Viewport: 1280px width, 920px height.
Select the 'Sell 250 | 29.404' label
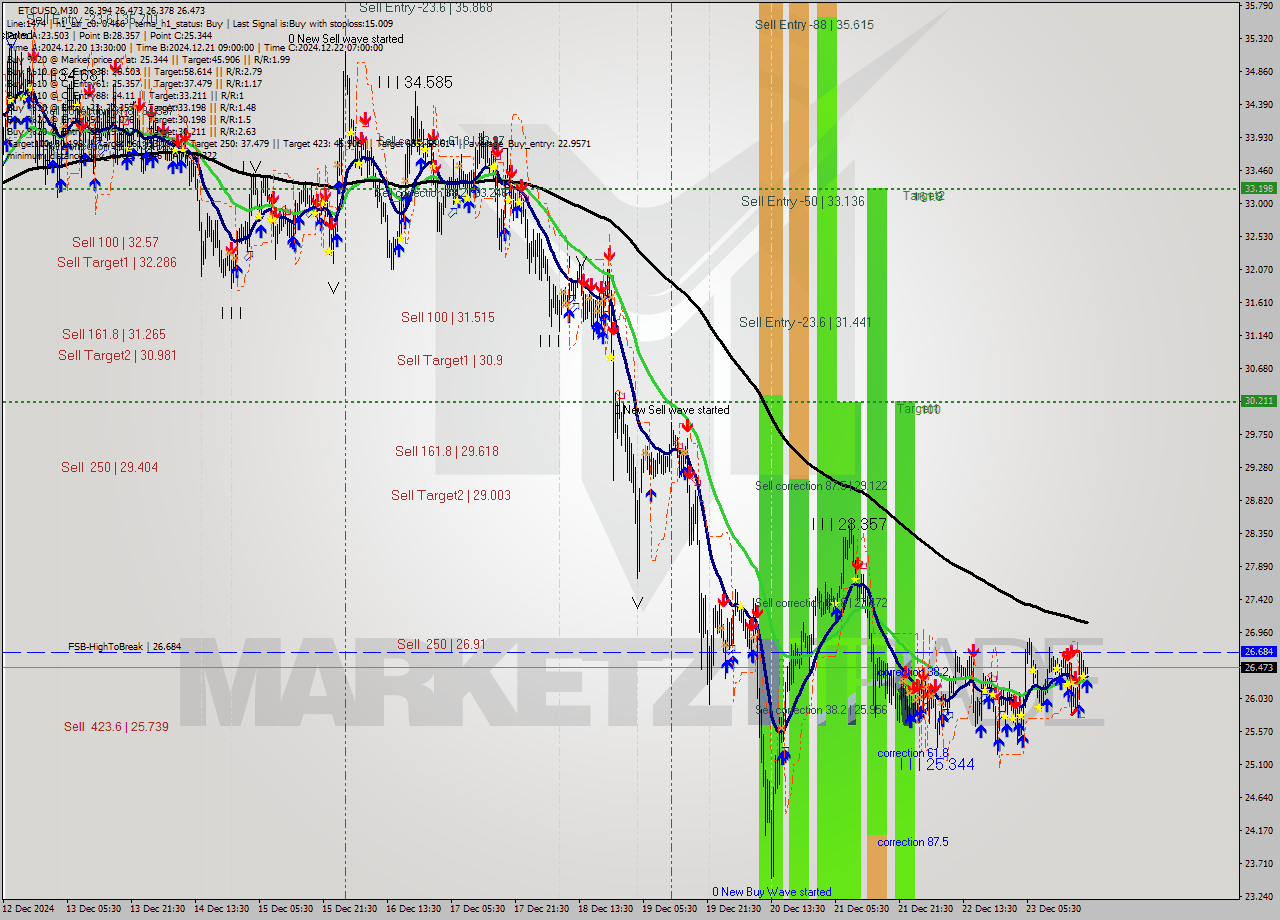point(110,467)
